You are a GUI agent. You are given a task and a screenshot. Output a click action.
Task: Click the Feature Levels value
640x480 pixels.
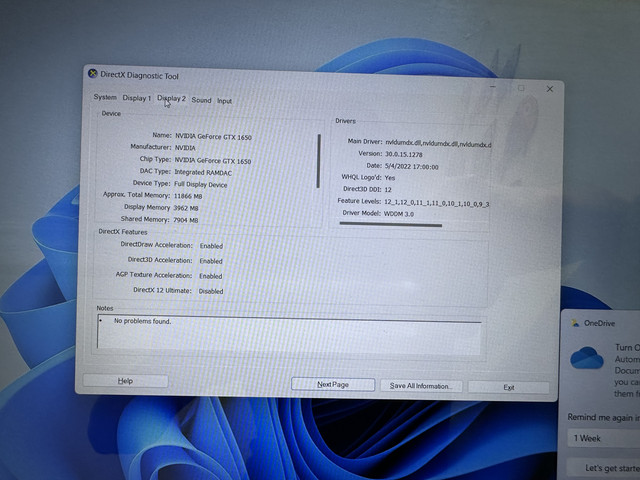tap(437, 203)
